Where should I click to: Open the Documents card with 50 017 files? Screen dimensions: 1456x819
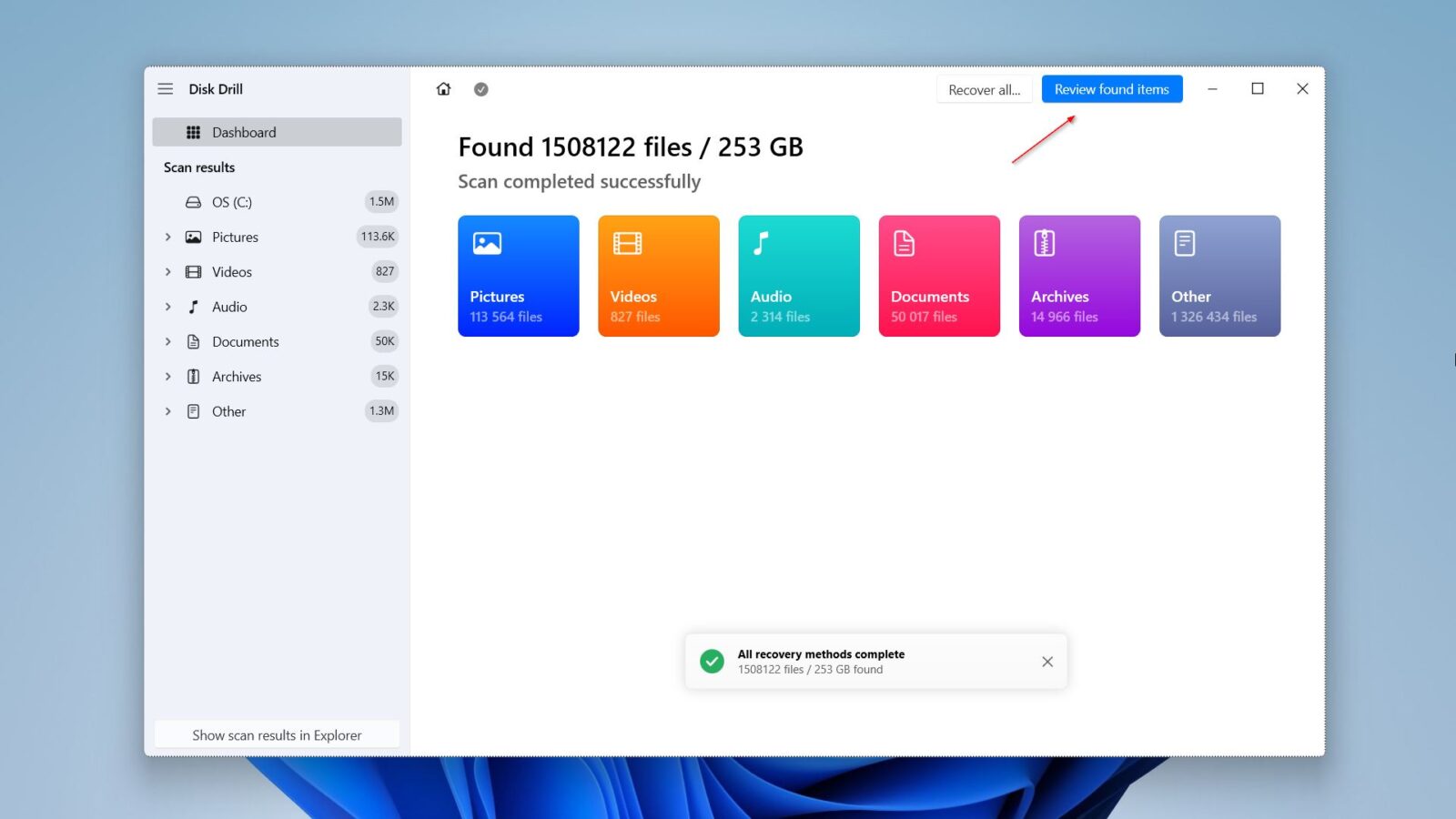(x=938, y=276)
